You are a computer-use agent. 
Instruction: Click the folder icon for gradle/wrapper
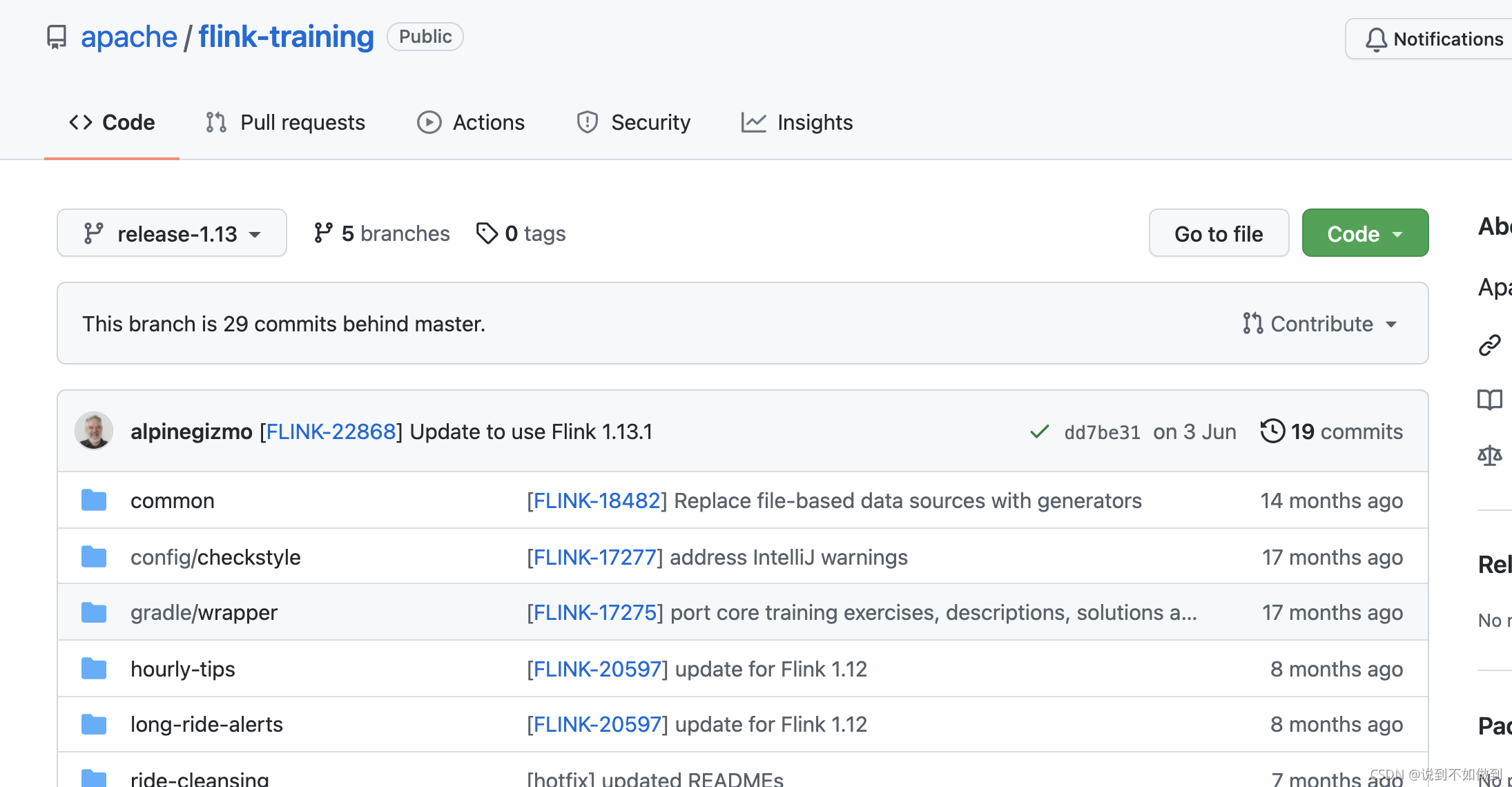pyautogui.click(x=94, y=612)
